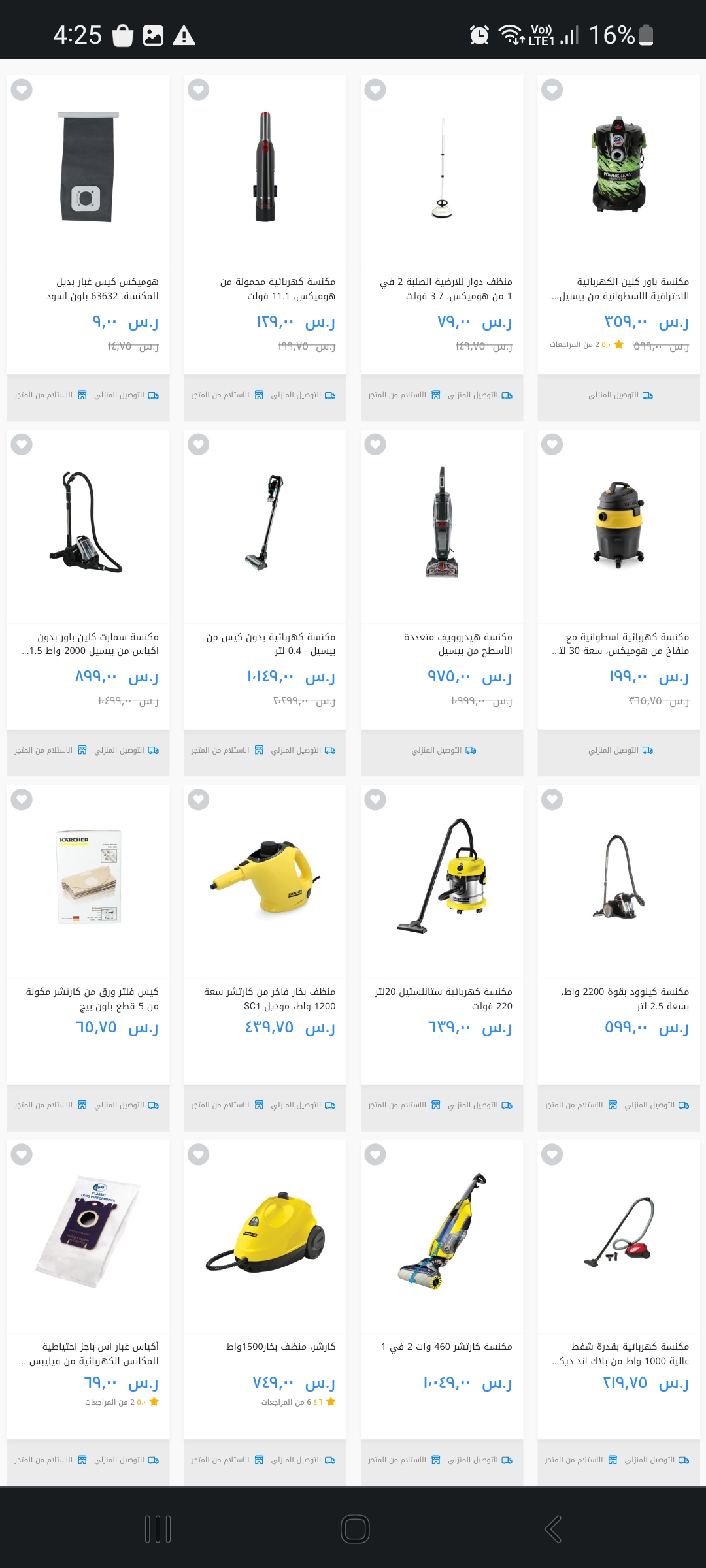Tap home delivery truck icon under PowerClean vacuum
The height and width of the screenshot is (1568, 706).
(x=648, y=395)
